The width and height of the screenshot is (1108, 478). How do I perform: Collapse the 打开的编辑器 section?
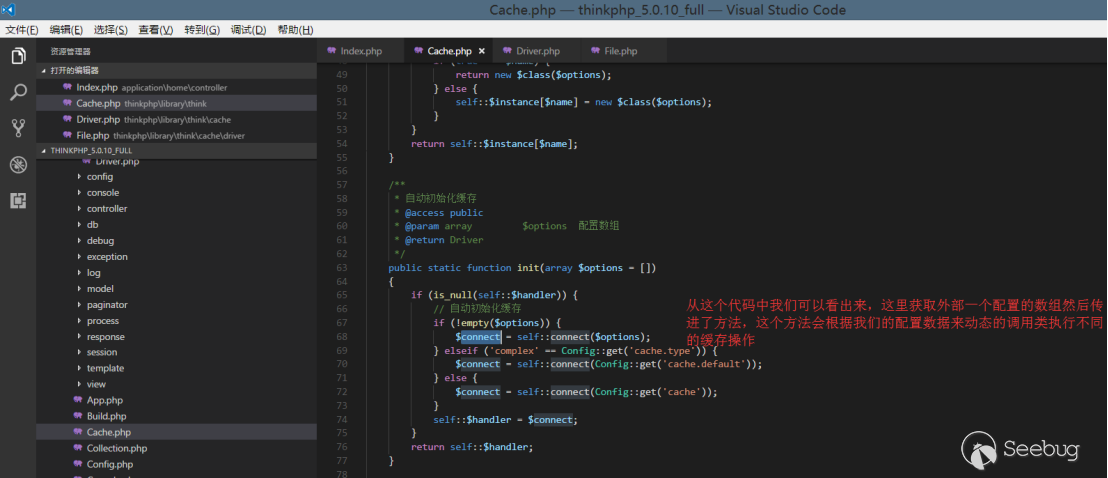[177, 71]
